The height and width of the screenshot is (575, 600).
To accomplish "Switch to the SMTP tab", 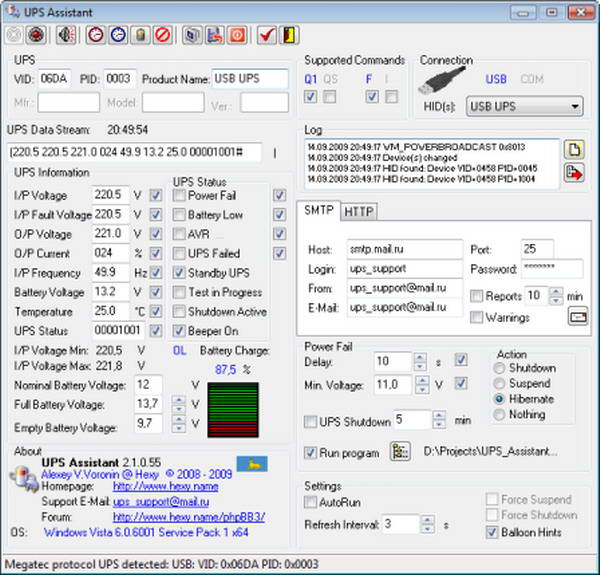I will coord(318,210).
